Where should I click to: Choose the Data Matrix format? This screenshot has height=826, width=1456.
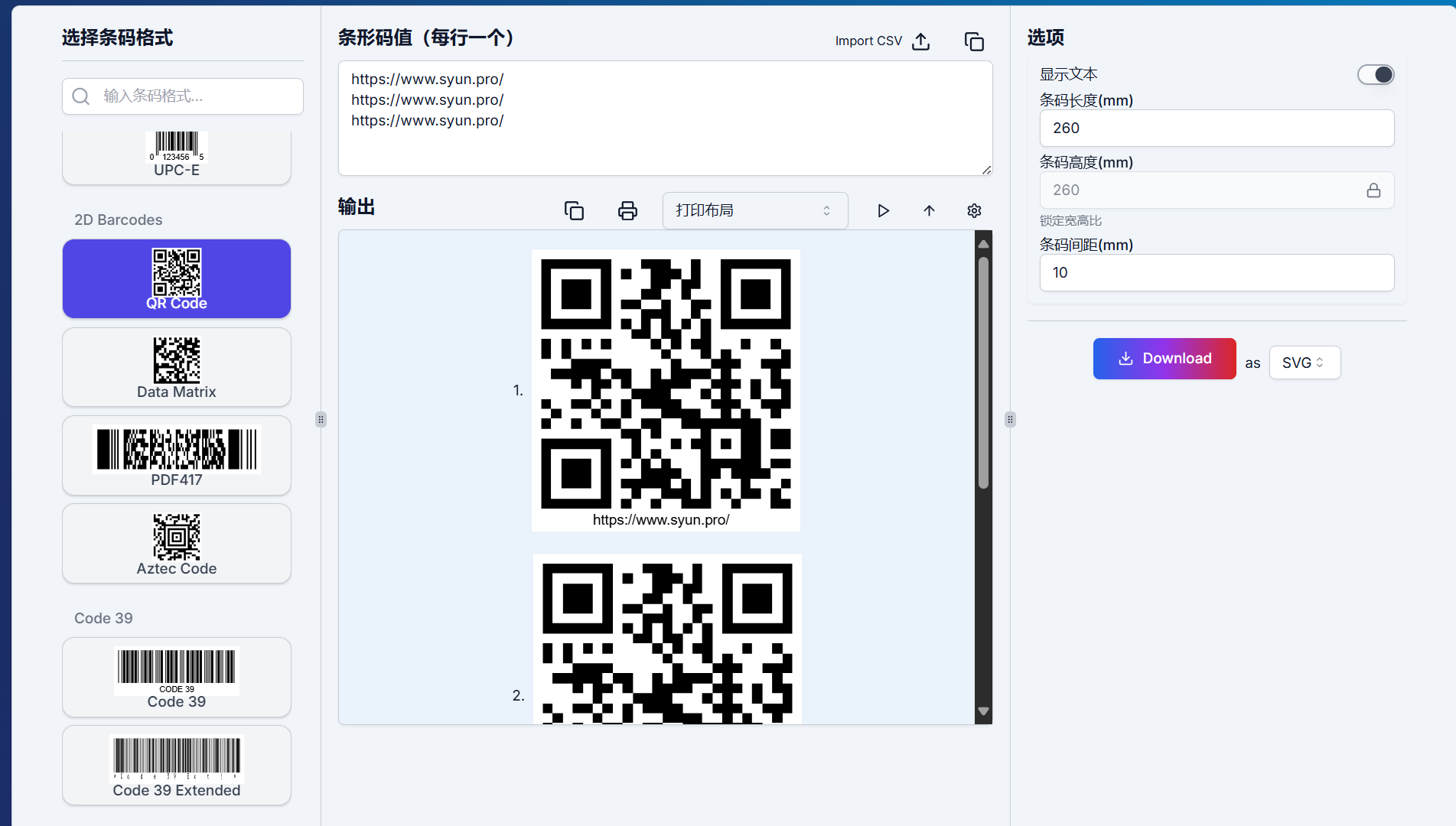177,367
